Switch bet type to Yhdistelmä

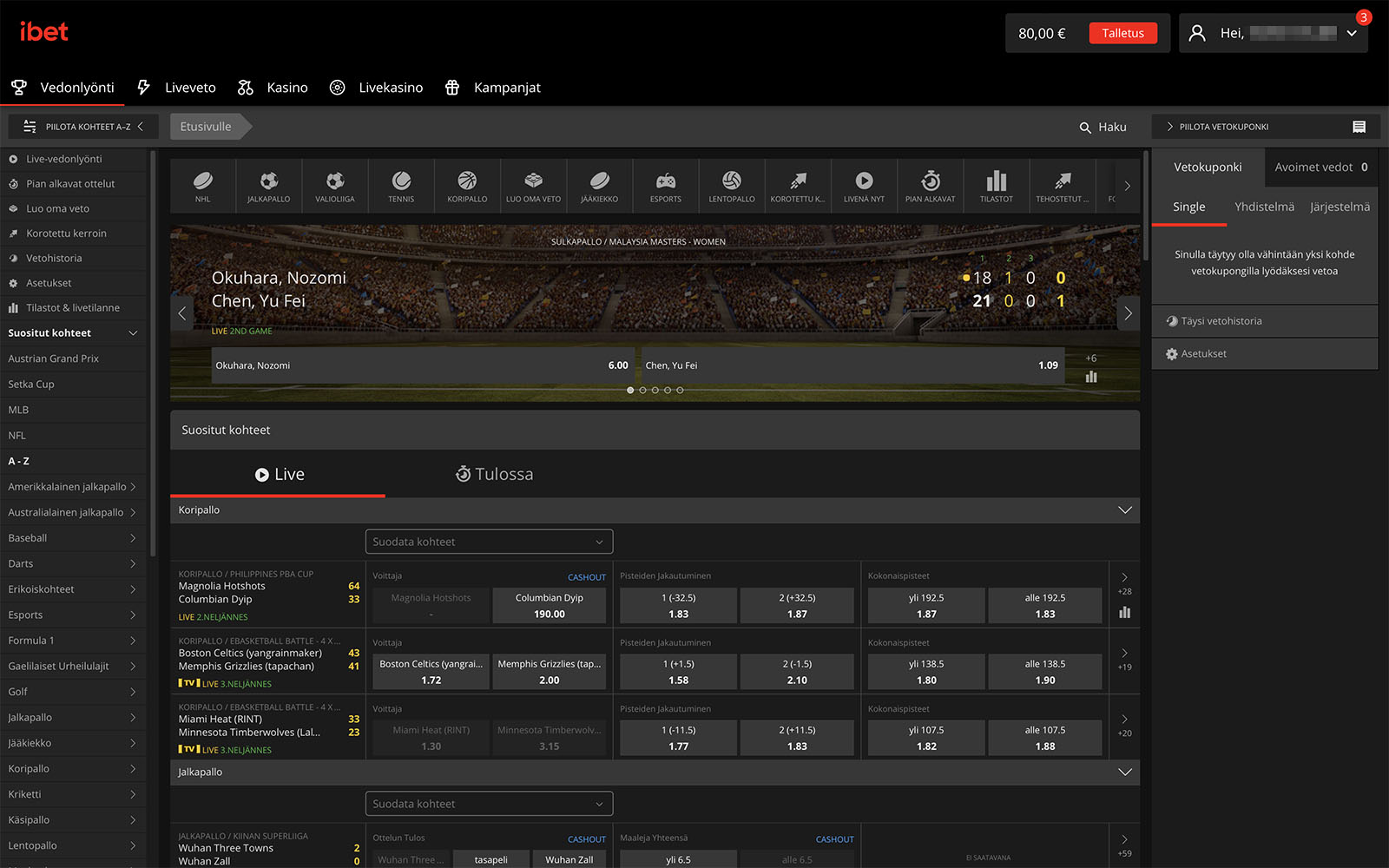click(1264, 207)
